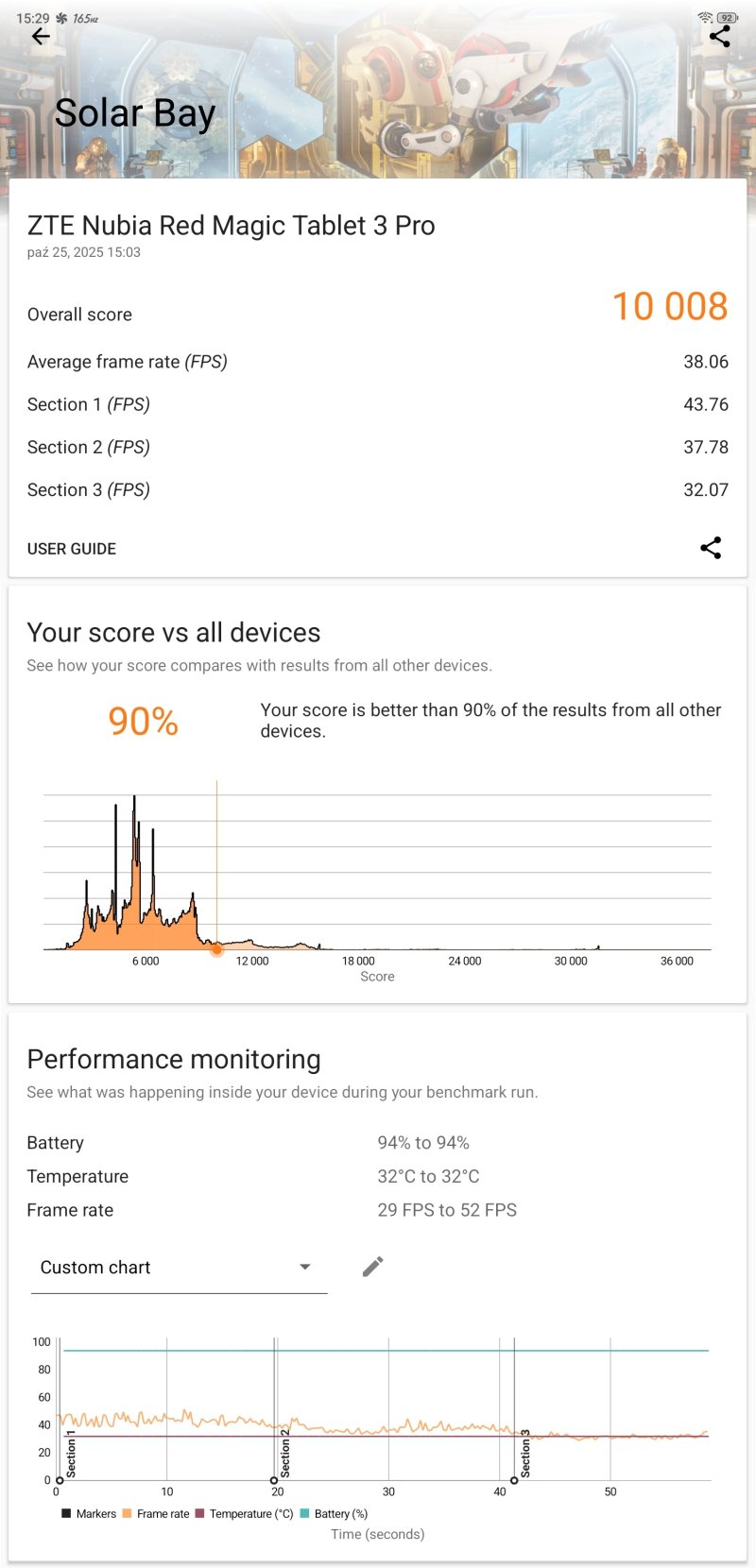The image size is (756, 1568).
Task: Select the Section 2 marker on the timeline
Action: click(x=274, y=1480)
